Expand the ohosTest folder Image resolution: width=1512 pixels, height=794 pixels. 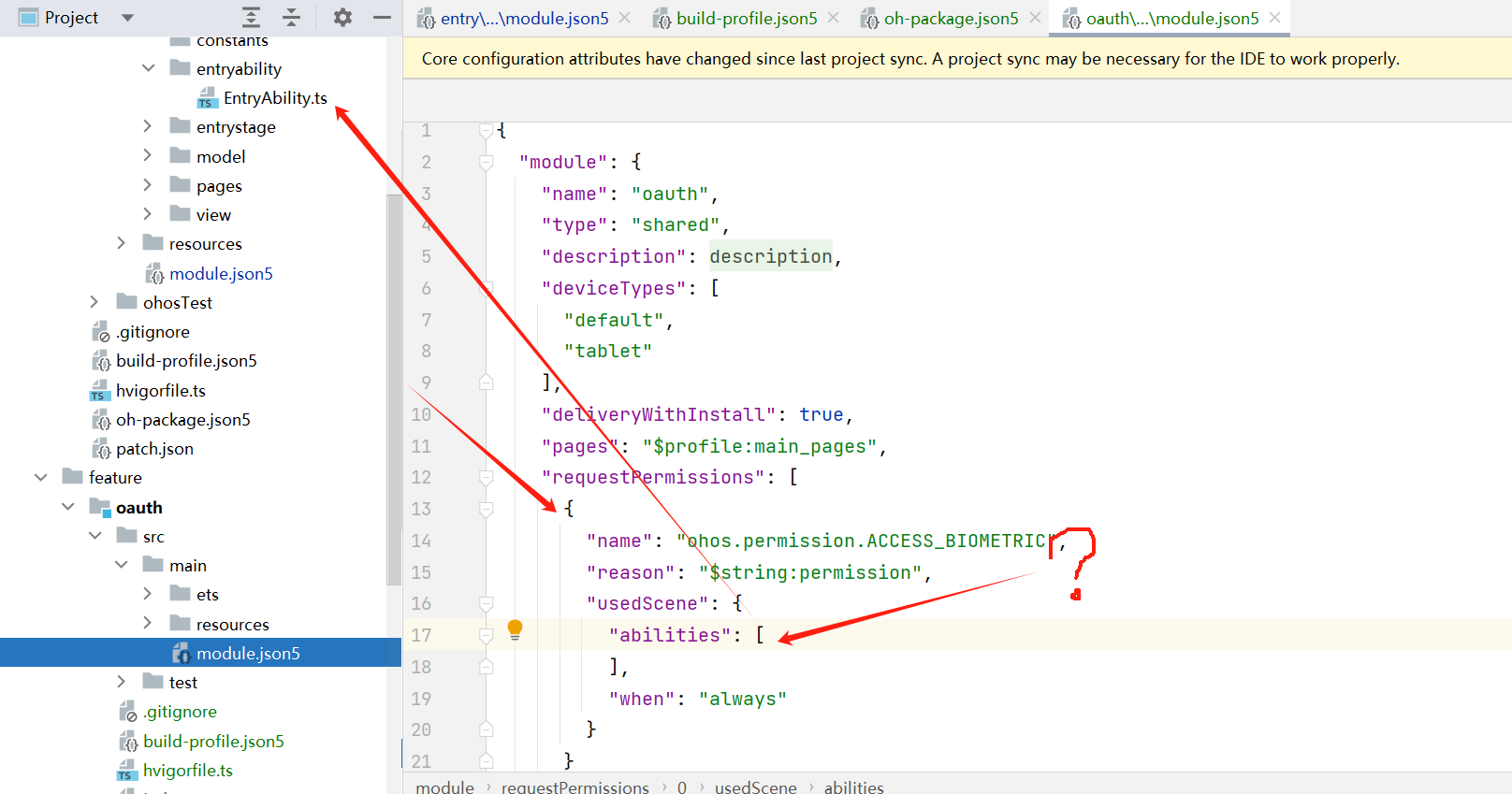pyautogui.click(x=94, y=302)
